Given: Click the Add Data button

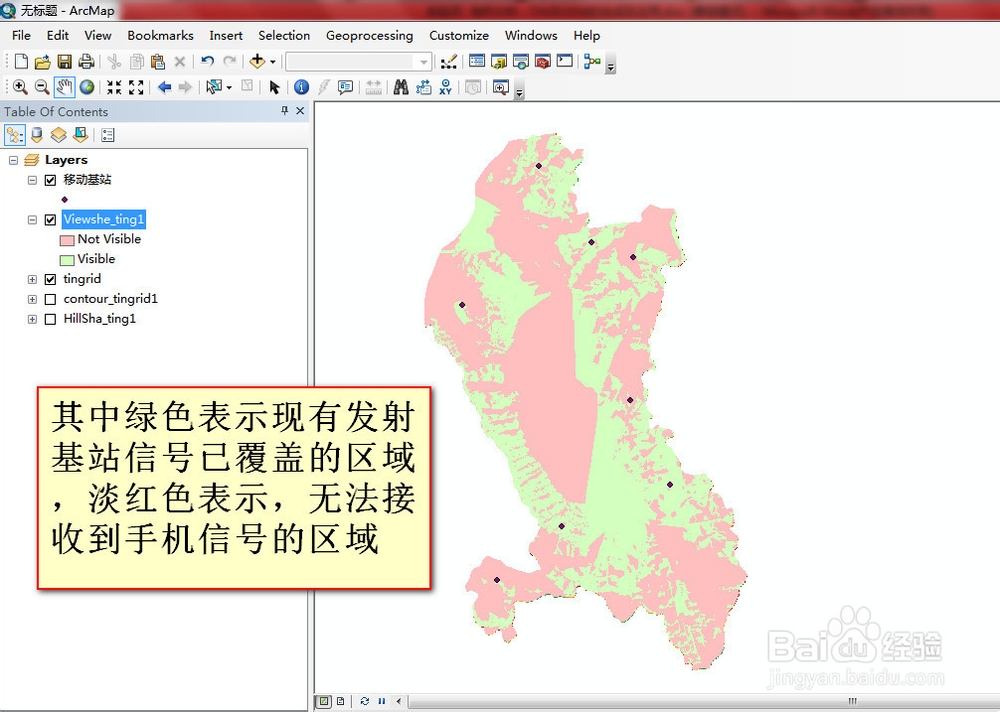Looking at the screenshot, I should point(257,61).
